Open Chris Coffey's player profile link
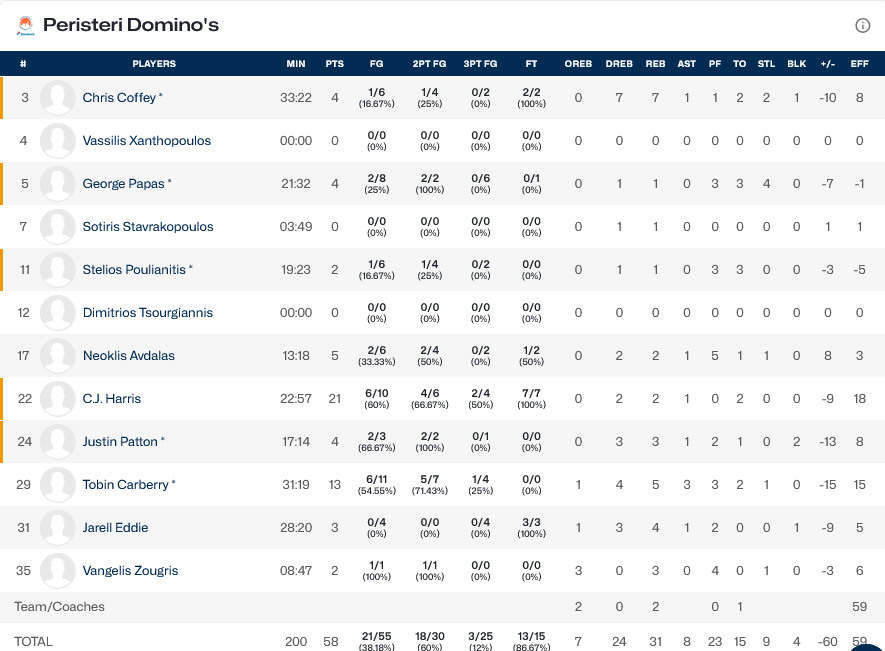The width and height of the screenshot is (885, 651). coord(119,98)
